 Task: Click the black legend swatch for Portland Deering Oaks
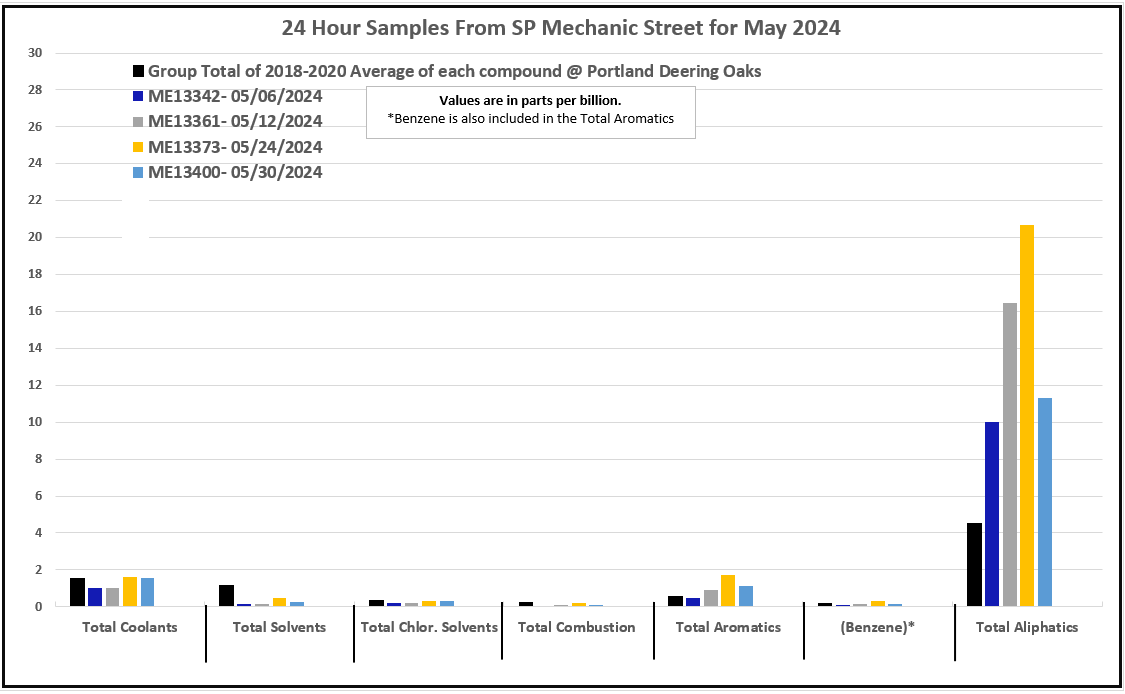pos(139,72)
